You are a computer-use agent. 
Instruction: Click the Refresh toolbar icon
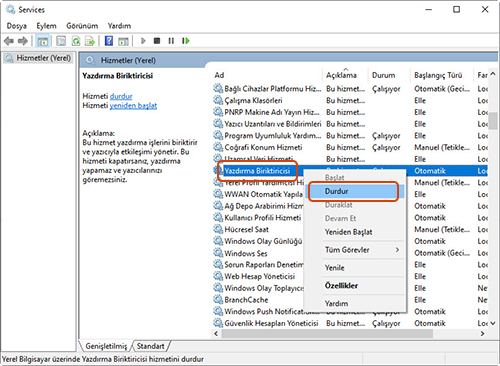(x=76, y=41)
